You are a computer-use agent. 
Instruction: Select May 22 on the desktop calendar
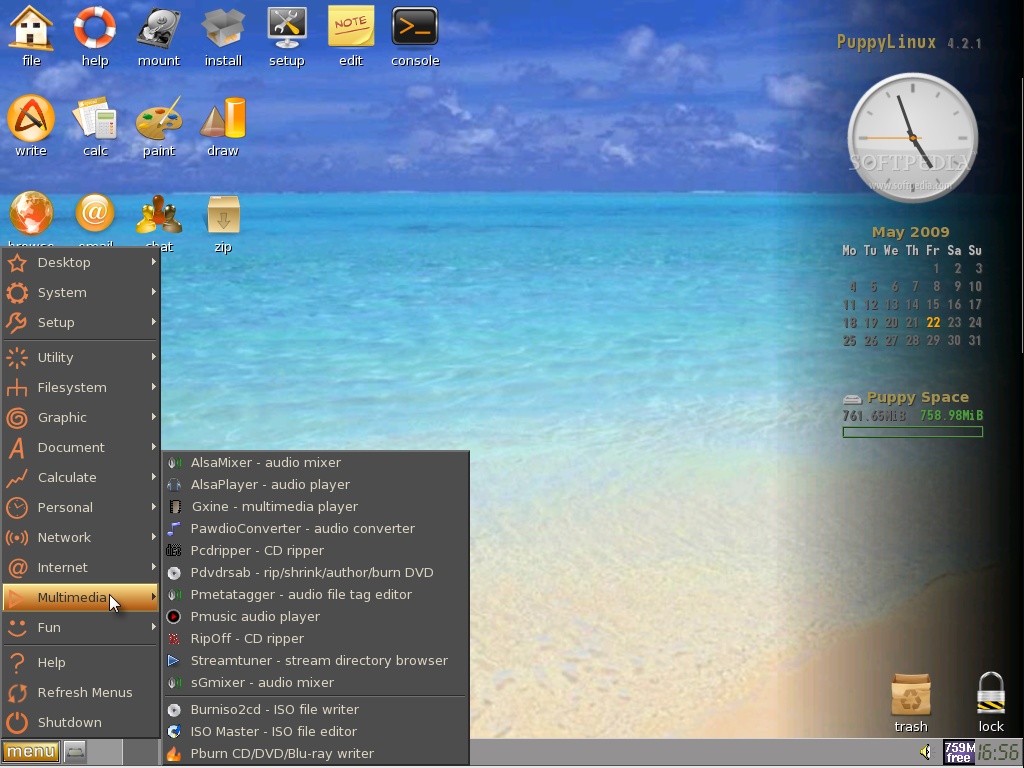933,322
